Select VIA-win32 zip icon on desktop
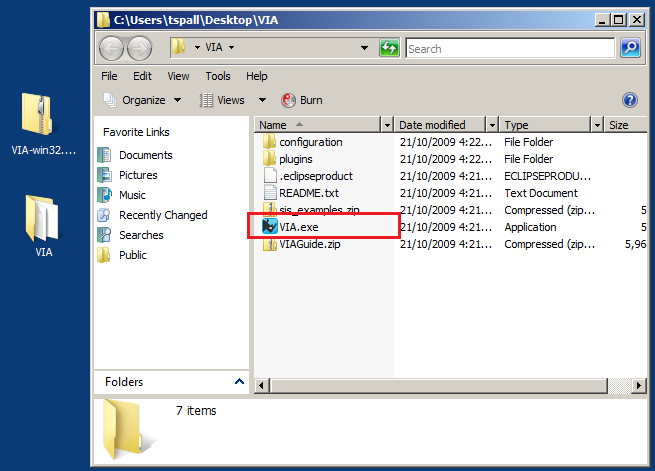 pos(37,115)
